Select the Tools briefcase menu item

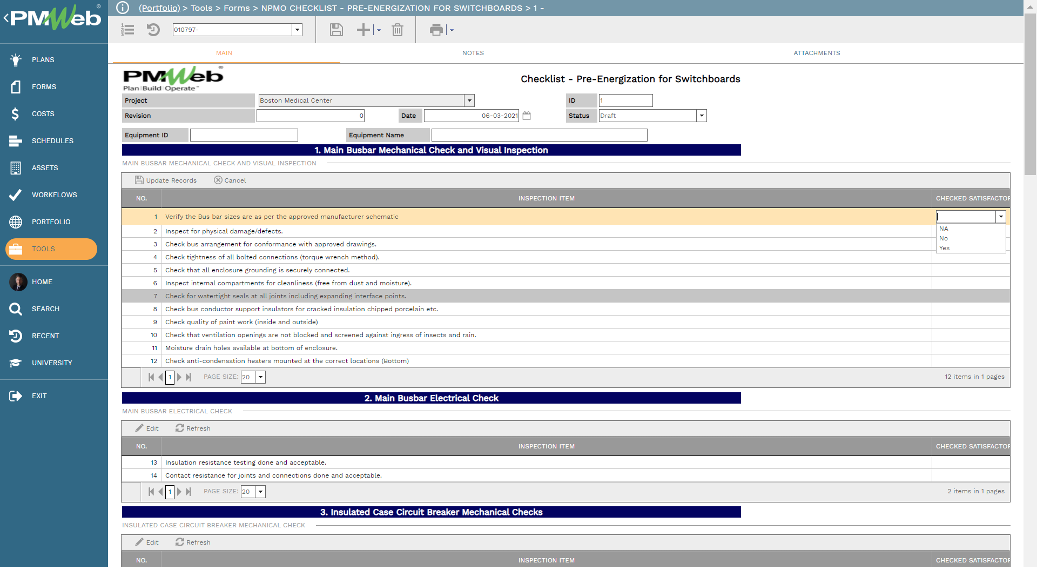(x=51, y=249)
